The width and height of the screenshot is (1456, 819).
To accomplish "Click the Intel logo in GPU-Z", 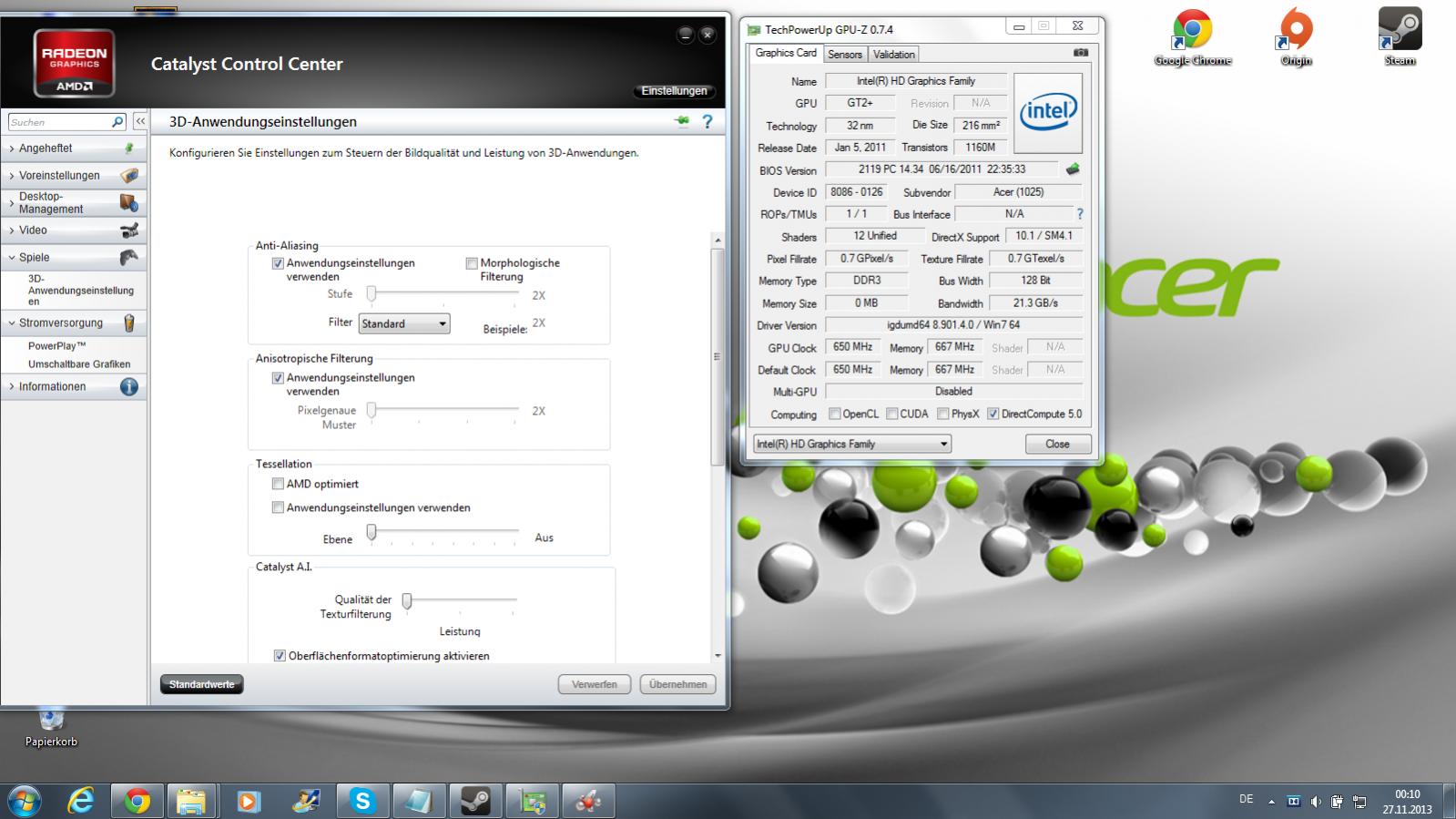I will [x=1048, y=113].
